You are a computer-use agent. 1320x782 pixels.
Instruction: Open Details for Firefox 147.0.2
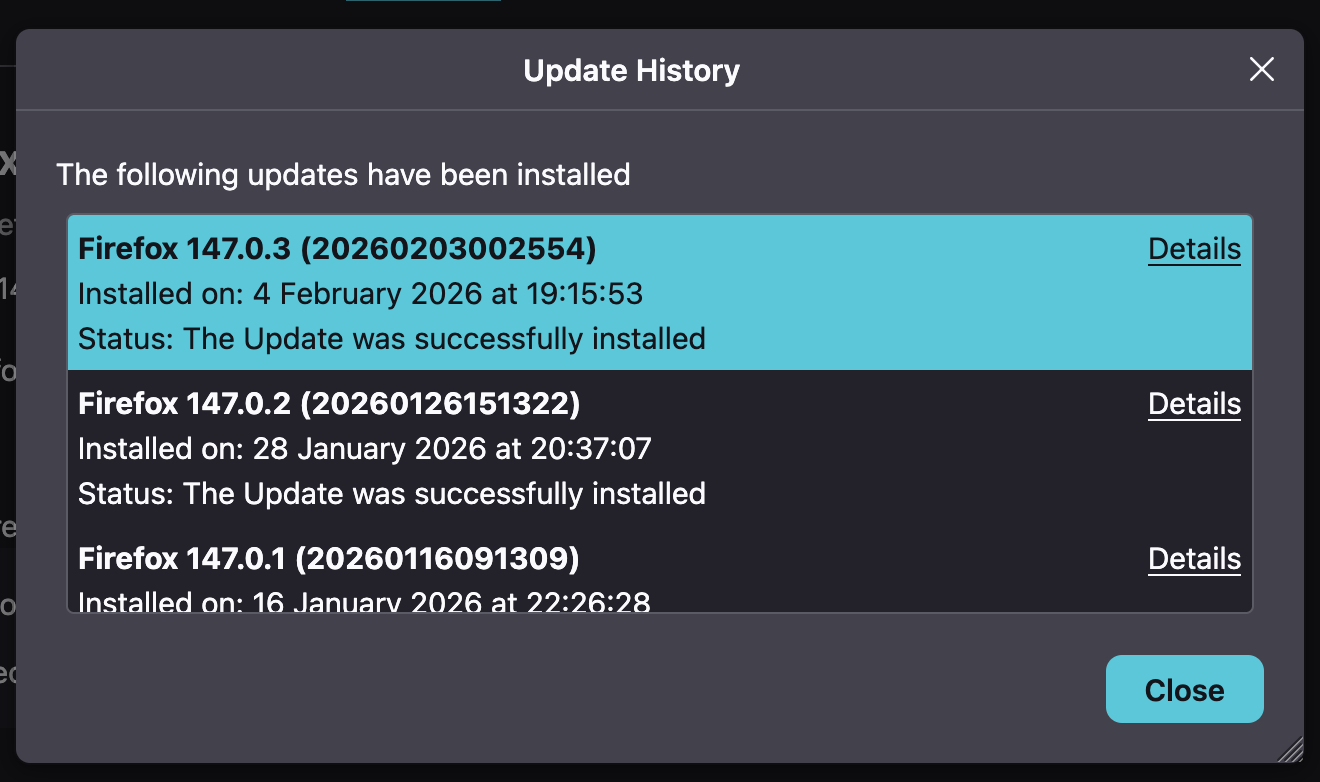pos(1194,404)
